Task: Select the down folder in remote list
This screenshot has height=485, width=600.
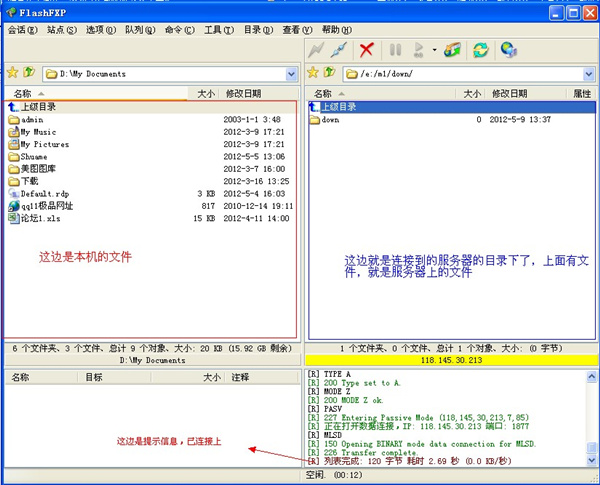Action: pyautogui.click(x=330, y=119)
